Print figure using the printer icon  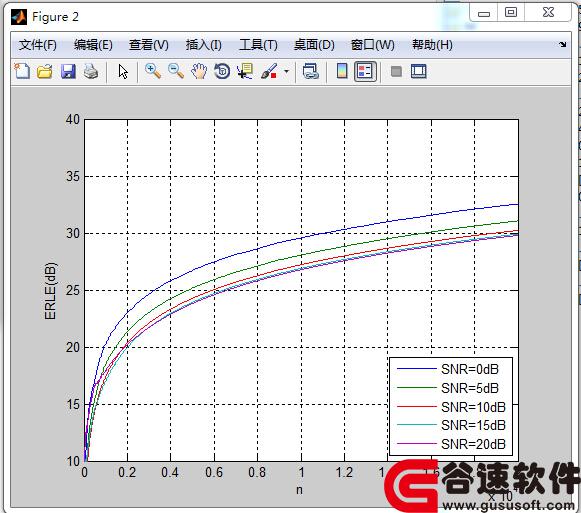pos(91,71)
